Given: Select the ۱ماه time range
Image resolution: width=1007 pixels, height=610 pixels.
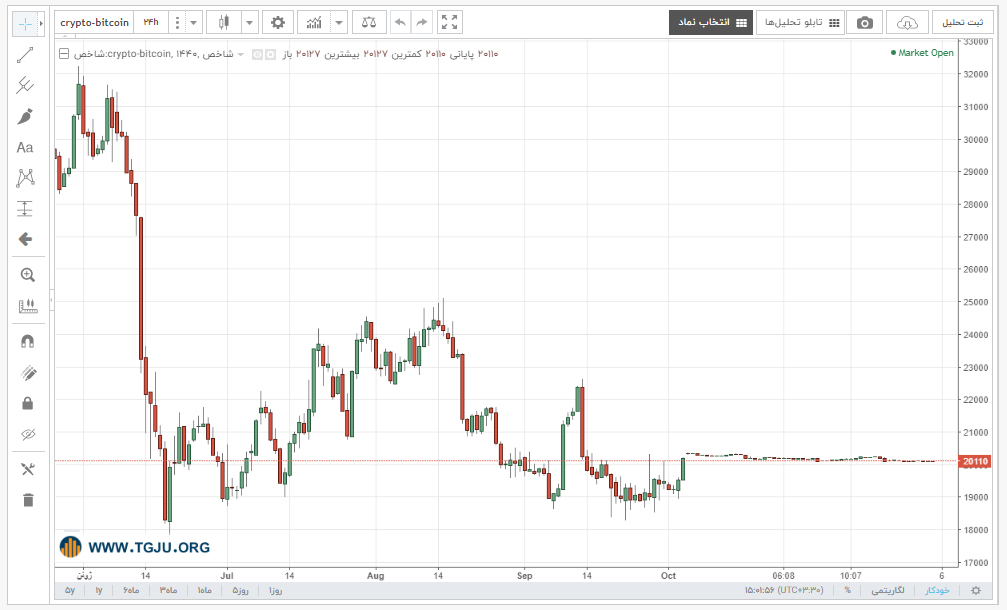Looking at the screenshot, I should click(204, 590).
